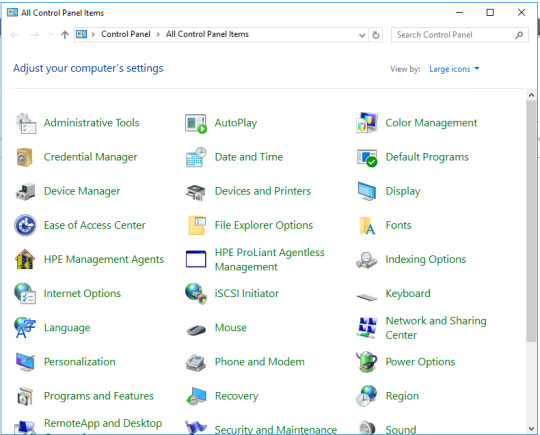
Task: Open the Language icon
Action: (x=25, y=328)
